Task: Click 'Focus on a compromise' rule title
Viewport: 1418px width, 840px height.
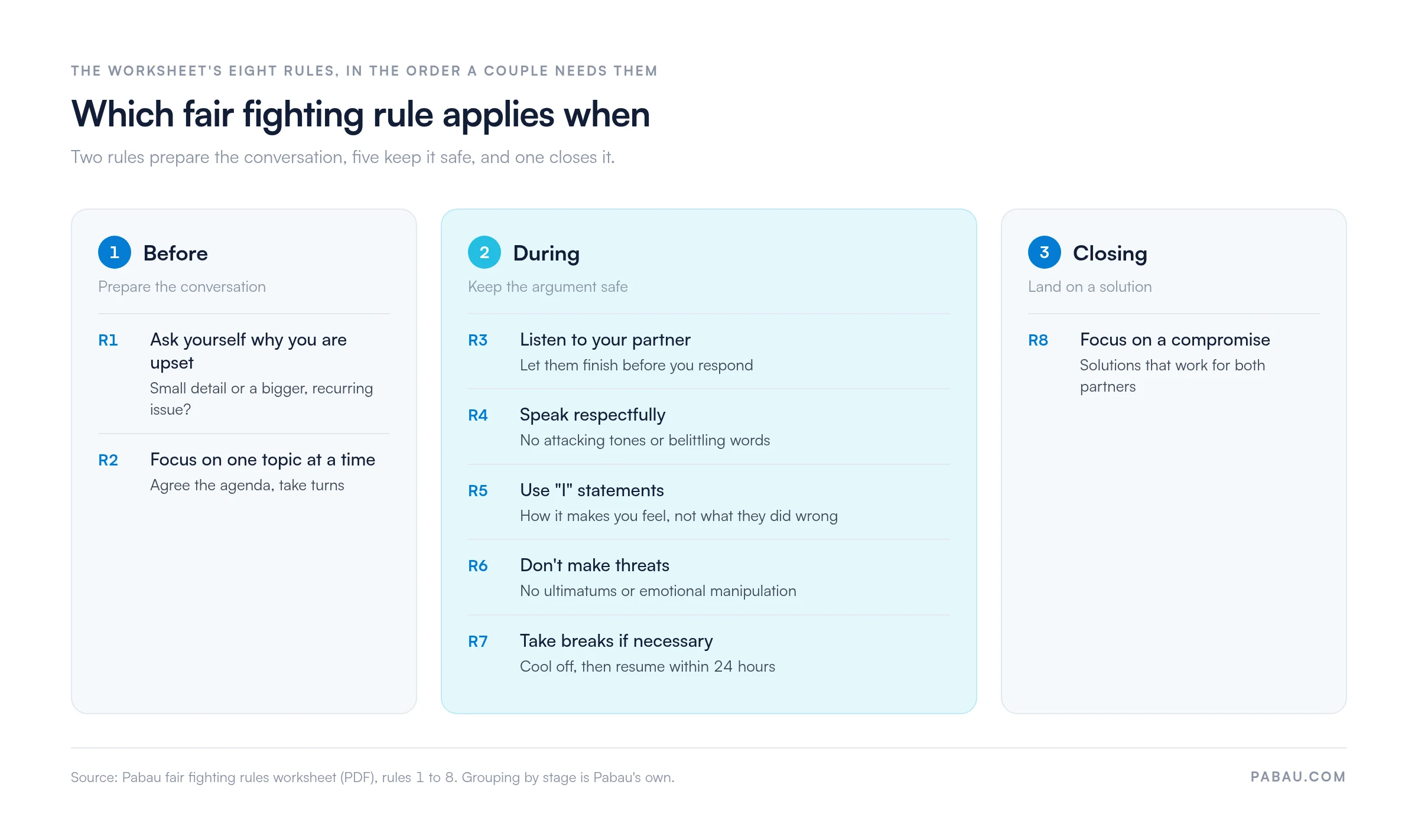Action: [x=1175, y=340]
